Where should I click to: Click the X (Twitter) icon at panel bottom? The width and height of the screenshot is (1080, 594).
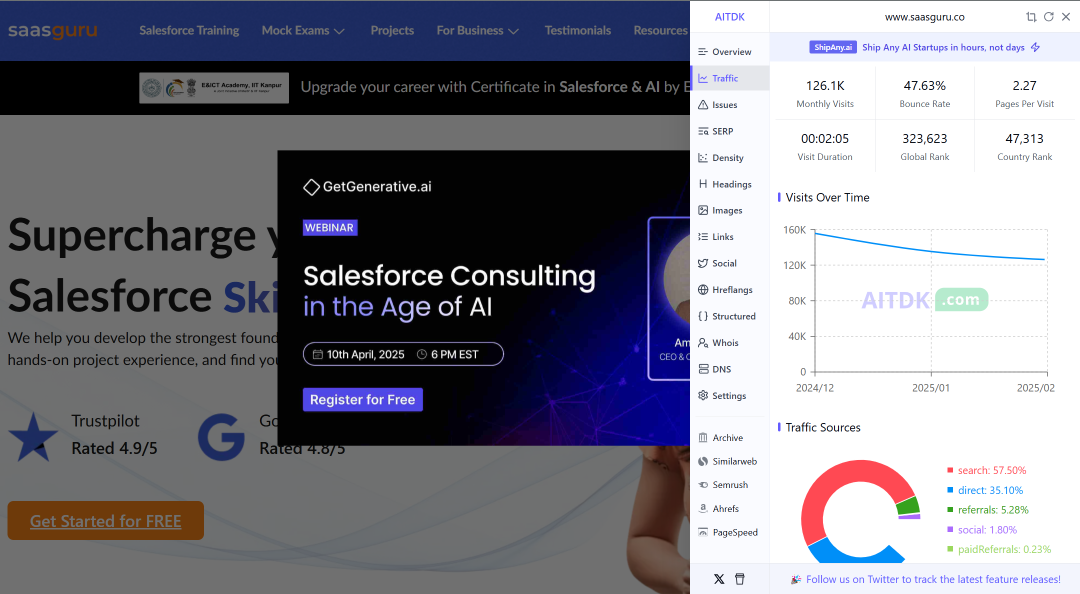click(x=719, y=579)
